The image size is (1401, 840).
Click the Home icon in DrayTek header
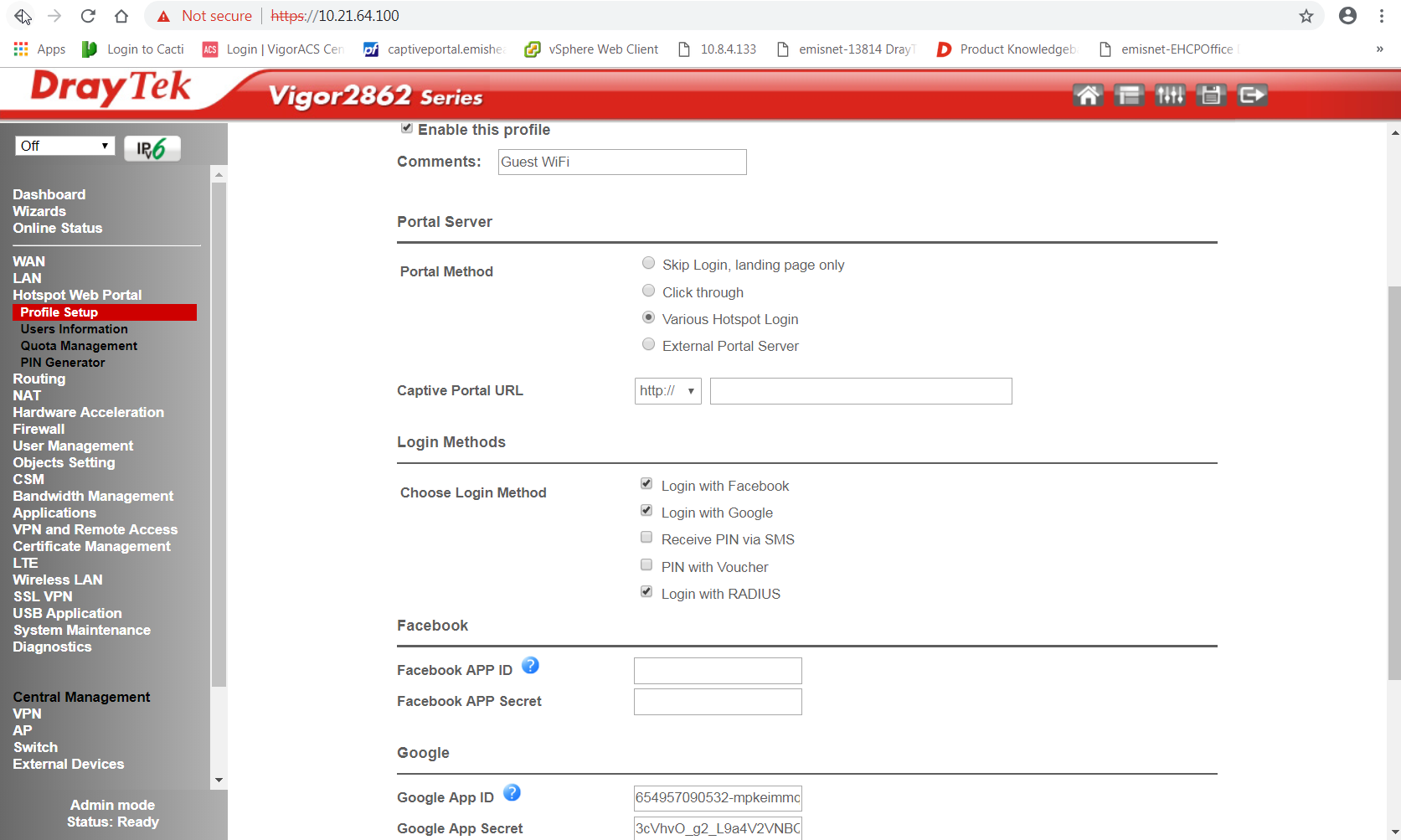click(x=1087, y=95)
